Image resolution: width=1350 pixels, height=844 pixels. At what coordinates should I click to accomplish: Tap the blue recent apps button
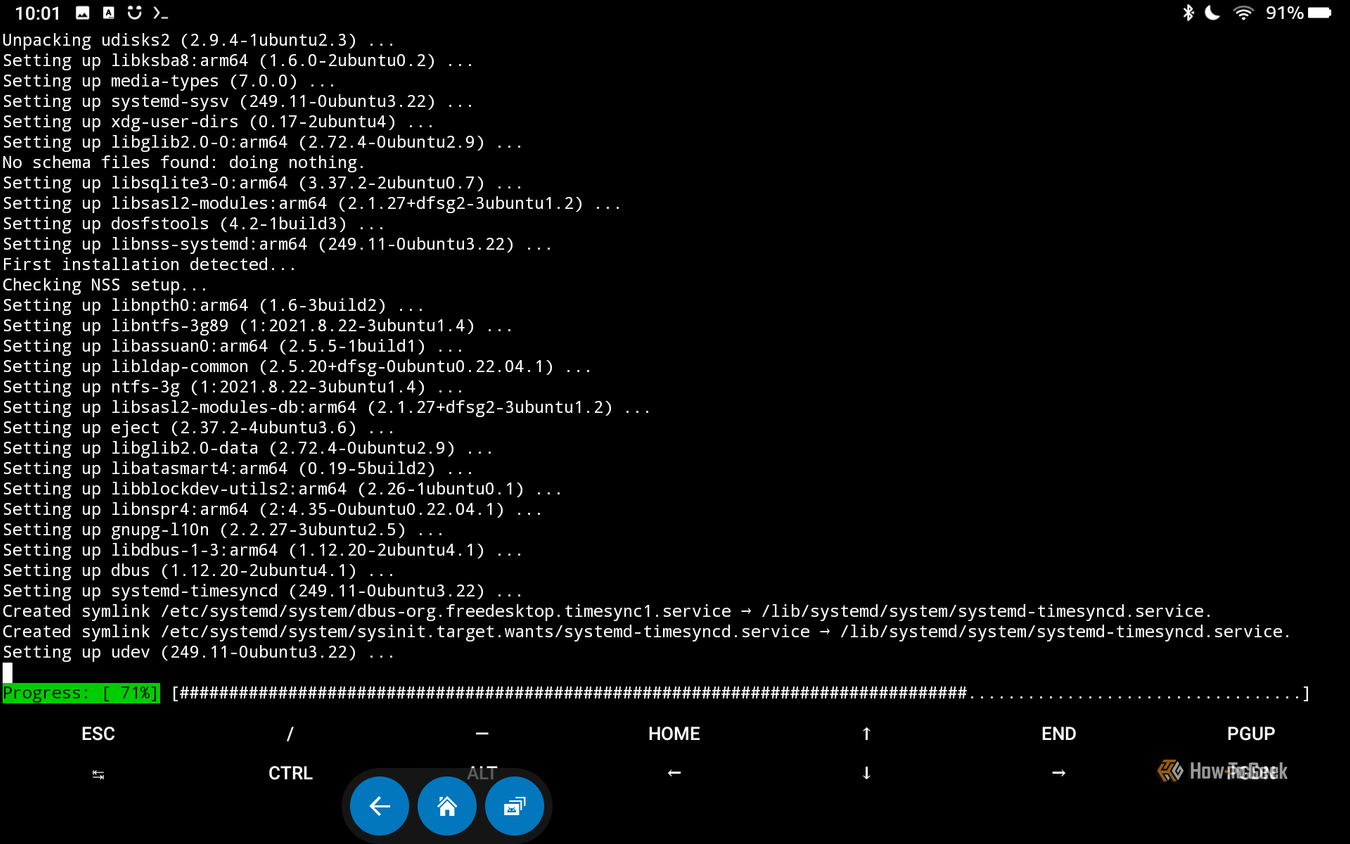pyautogui.click(x=514, y=806)
